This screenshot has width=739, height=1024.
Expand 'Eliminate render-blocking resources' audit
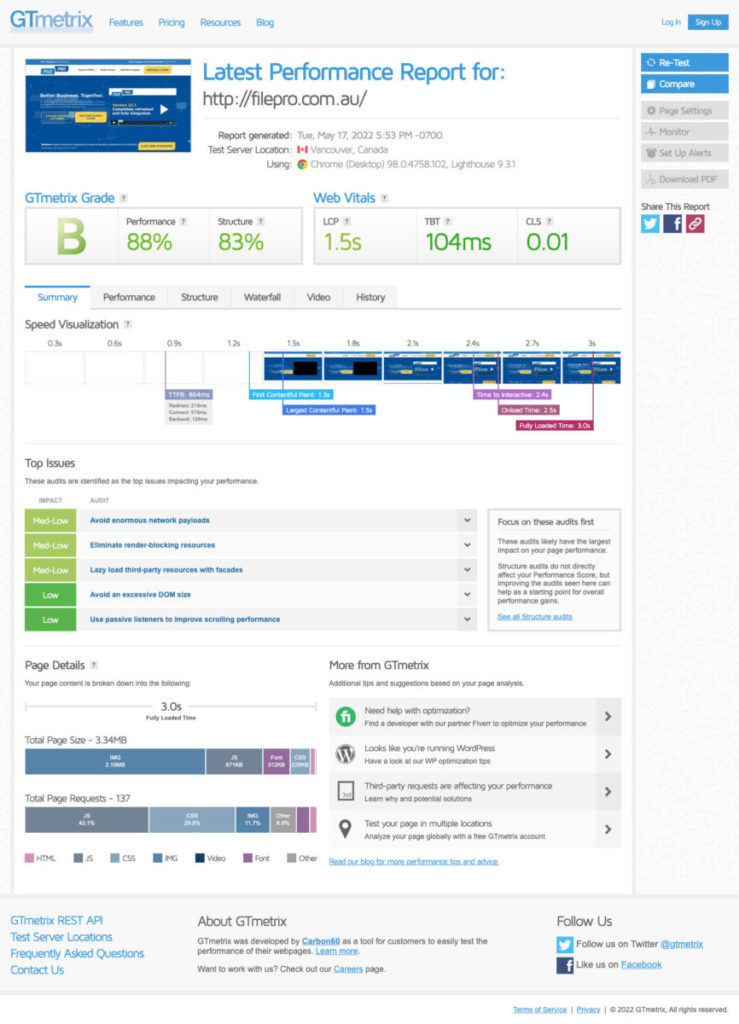467,545
